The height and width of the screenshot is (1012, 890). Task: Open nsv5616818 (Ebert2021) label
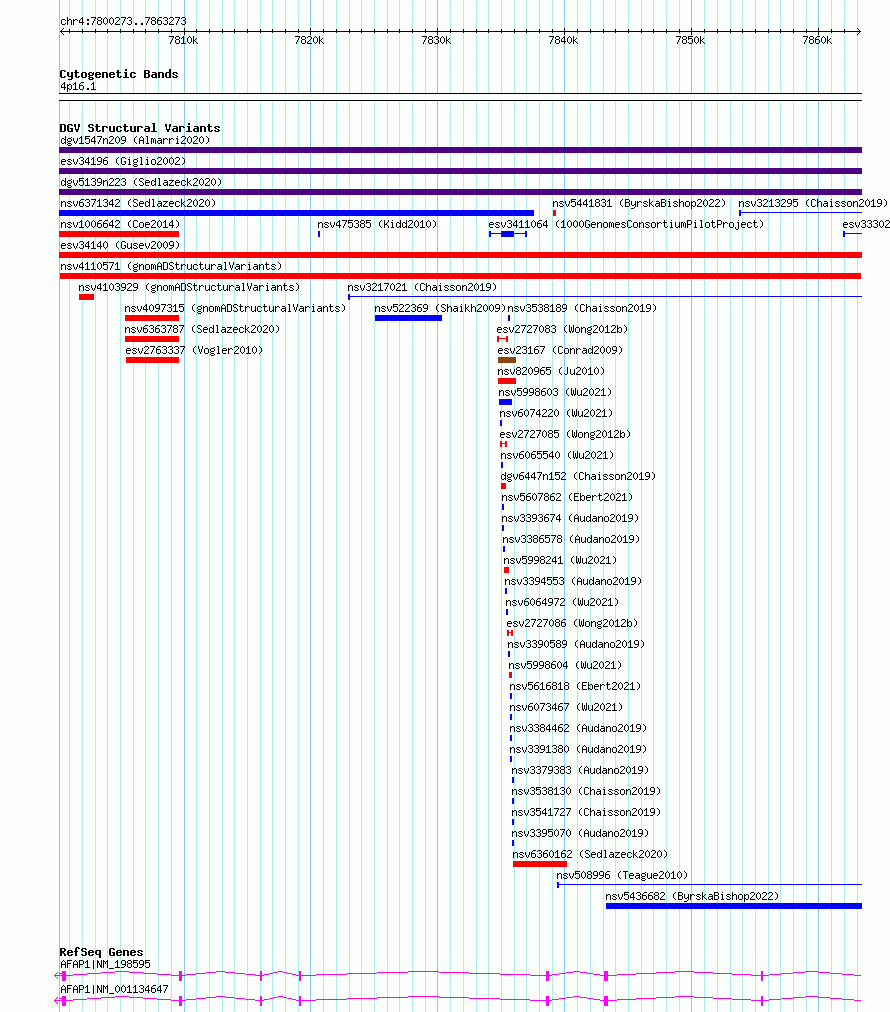575,686
